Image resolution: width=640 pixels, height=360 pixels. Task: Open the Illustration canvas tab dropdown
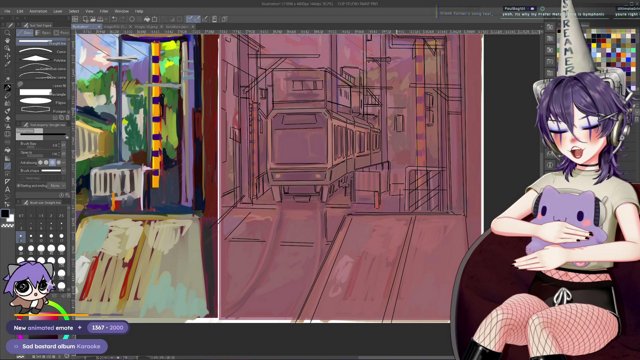point(99,27)
